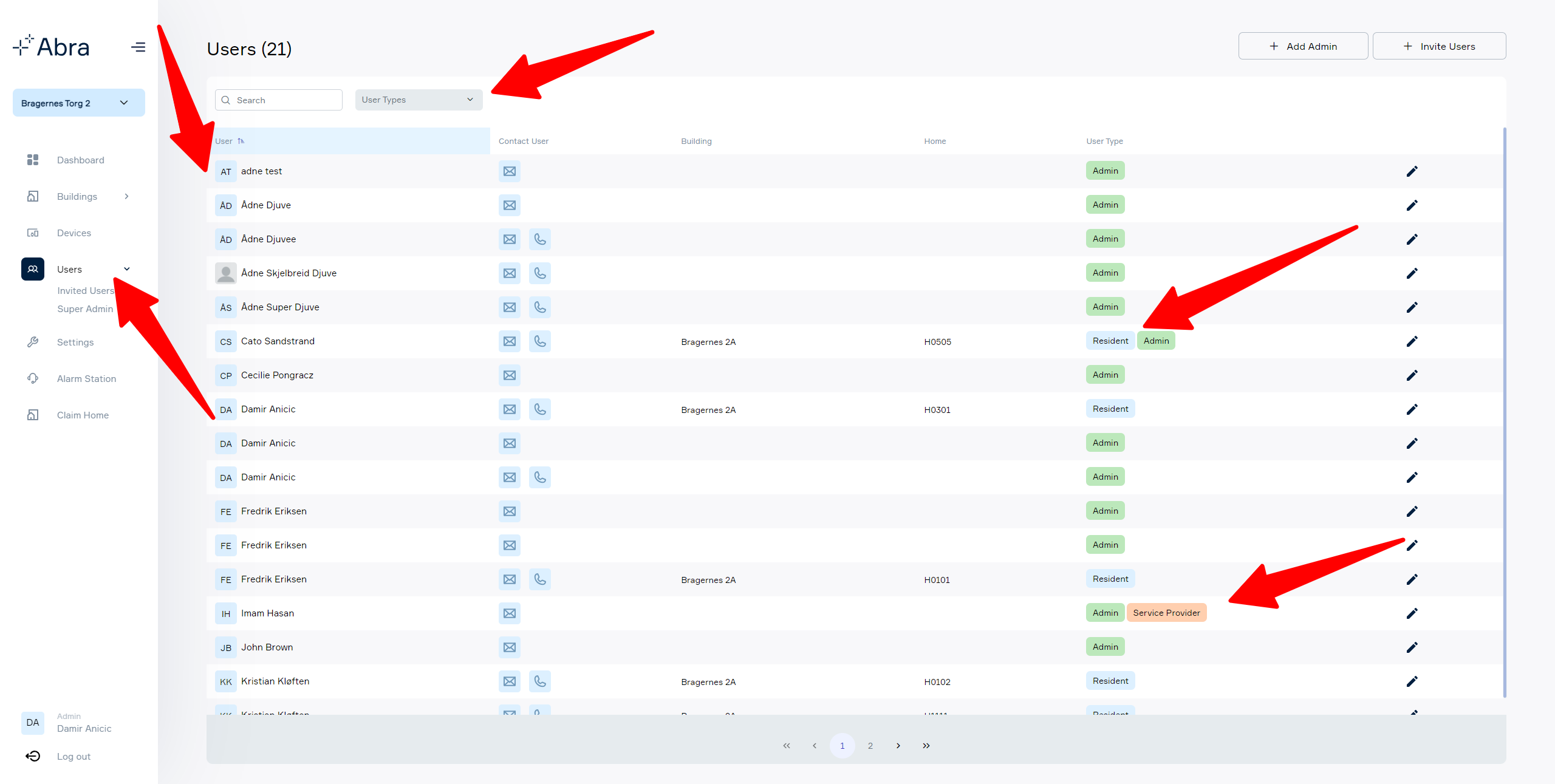Open Dashboard from the sidebar
The height and width of the screenshot is (784, 1555).
pyautogui.click(x=80, y=160)
